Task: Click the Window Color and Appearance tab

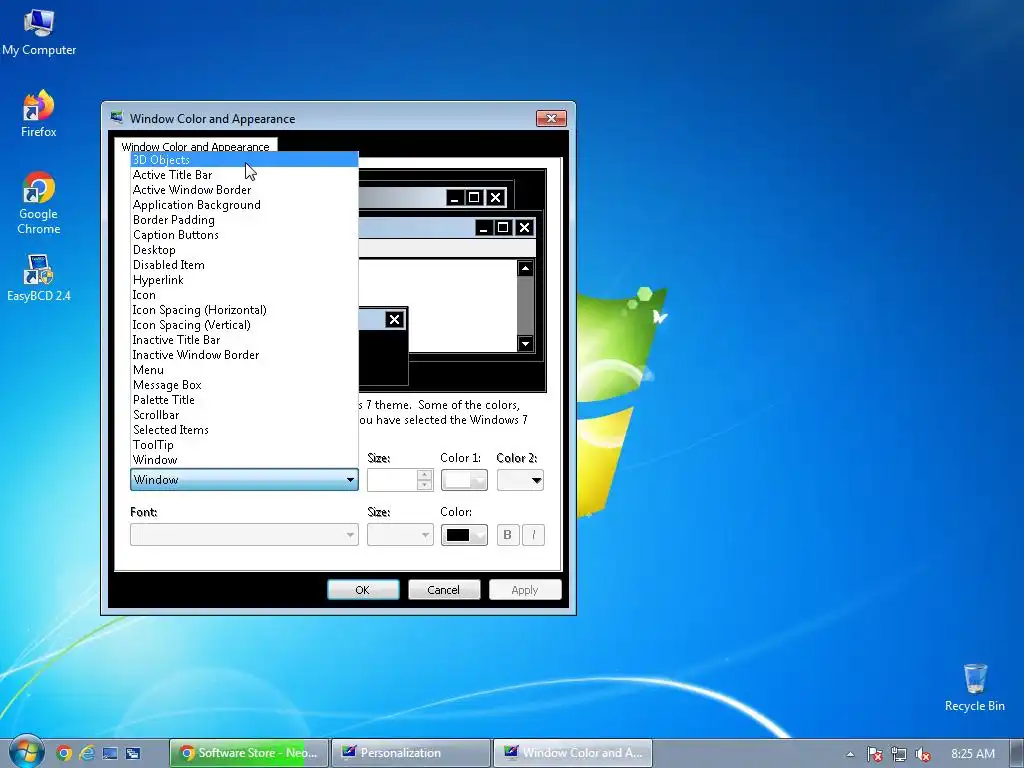Action: [195, 146]
